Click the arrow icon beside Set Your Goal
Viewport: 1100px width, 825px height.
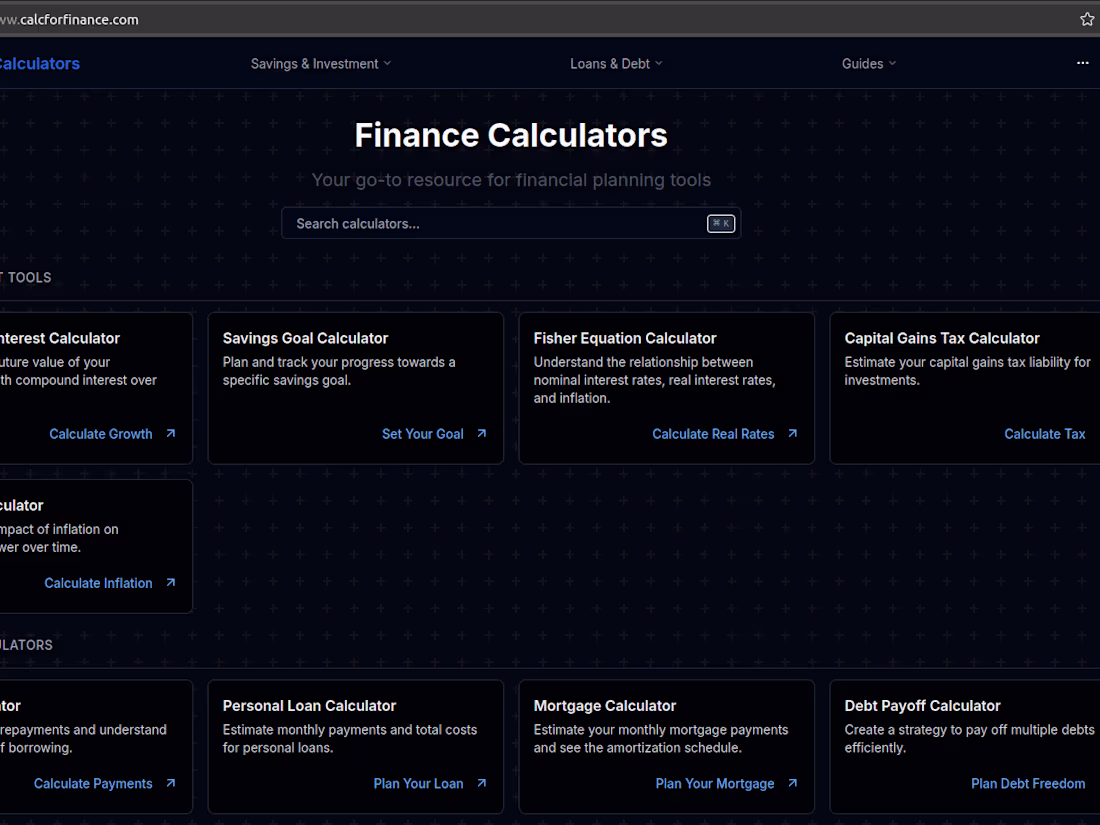pos(481,434)
